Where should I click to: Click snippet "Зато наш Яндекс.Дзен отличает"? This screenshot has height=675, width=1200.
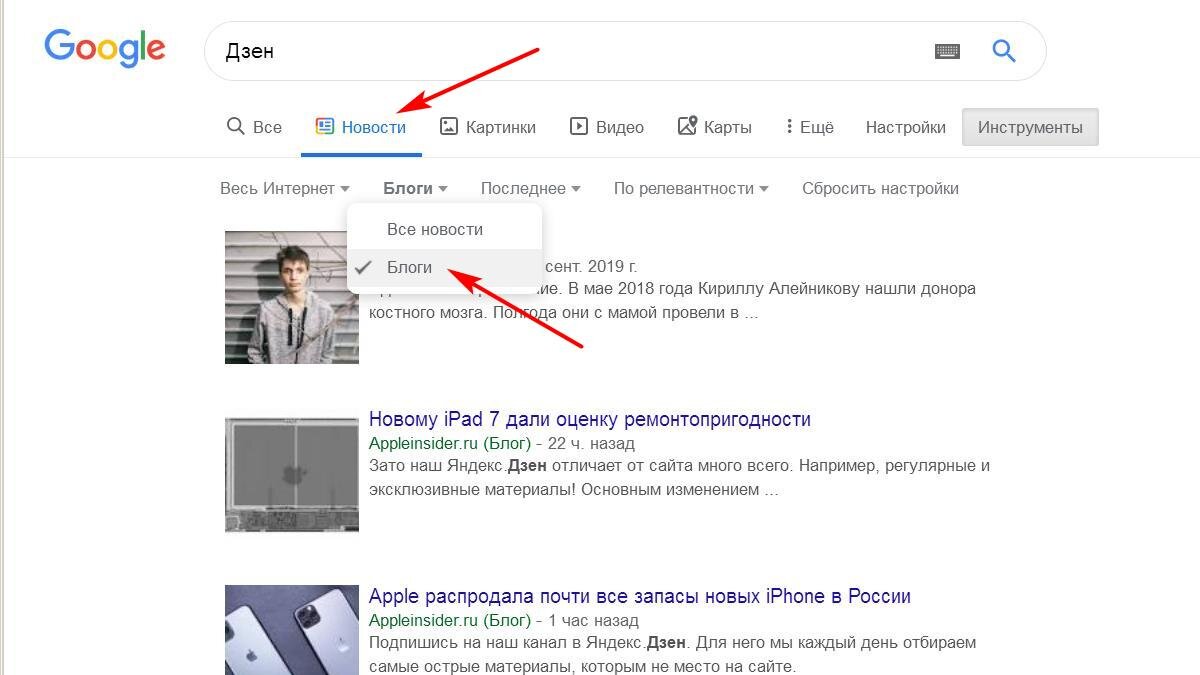point(679,478)
